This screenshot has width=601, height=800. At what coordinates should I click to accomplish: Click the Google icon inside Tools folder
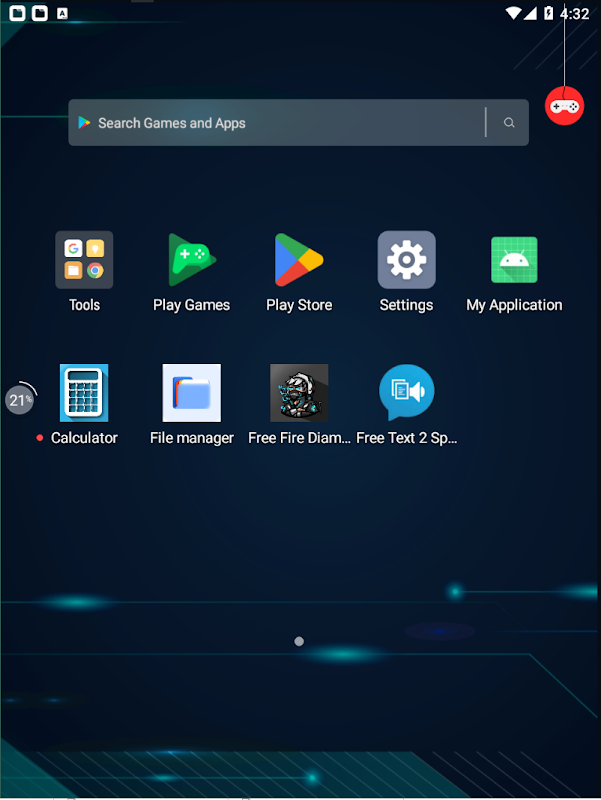(73, 248)
